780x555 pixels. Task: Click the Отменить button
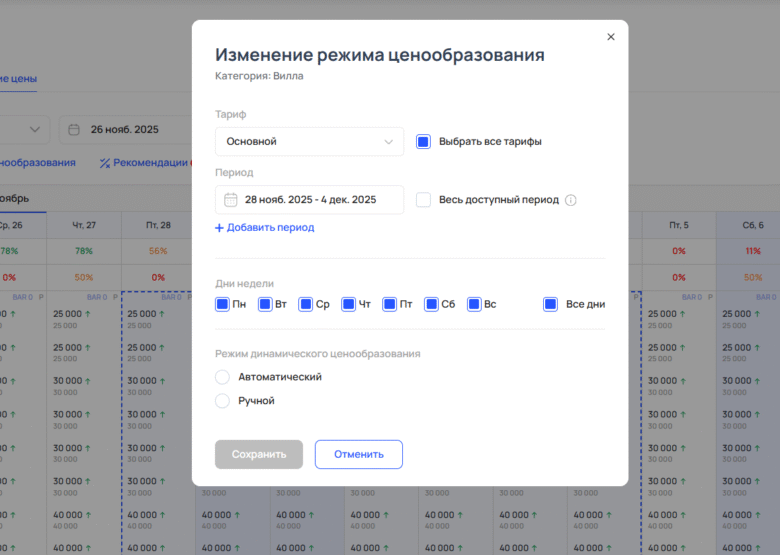[359, 454]
